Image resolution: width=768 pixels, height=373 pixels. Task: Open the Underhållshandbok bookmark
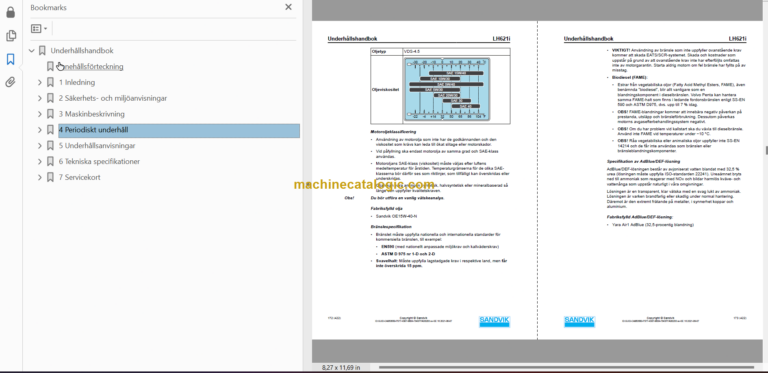(82, 50)
